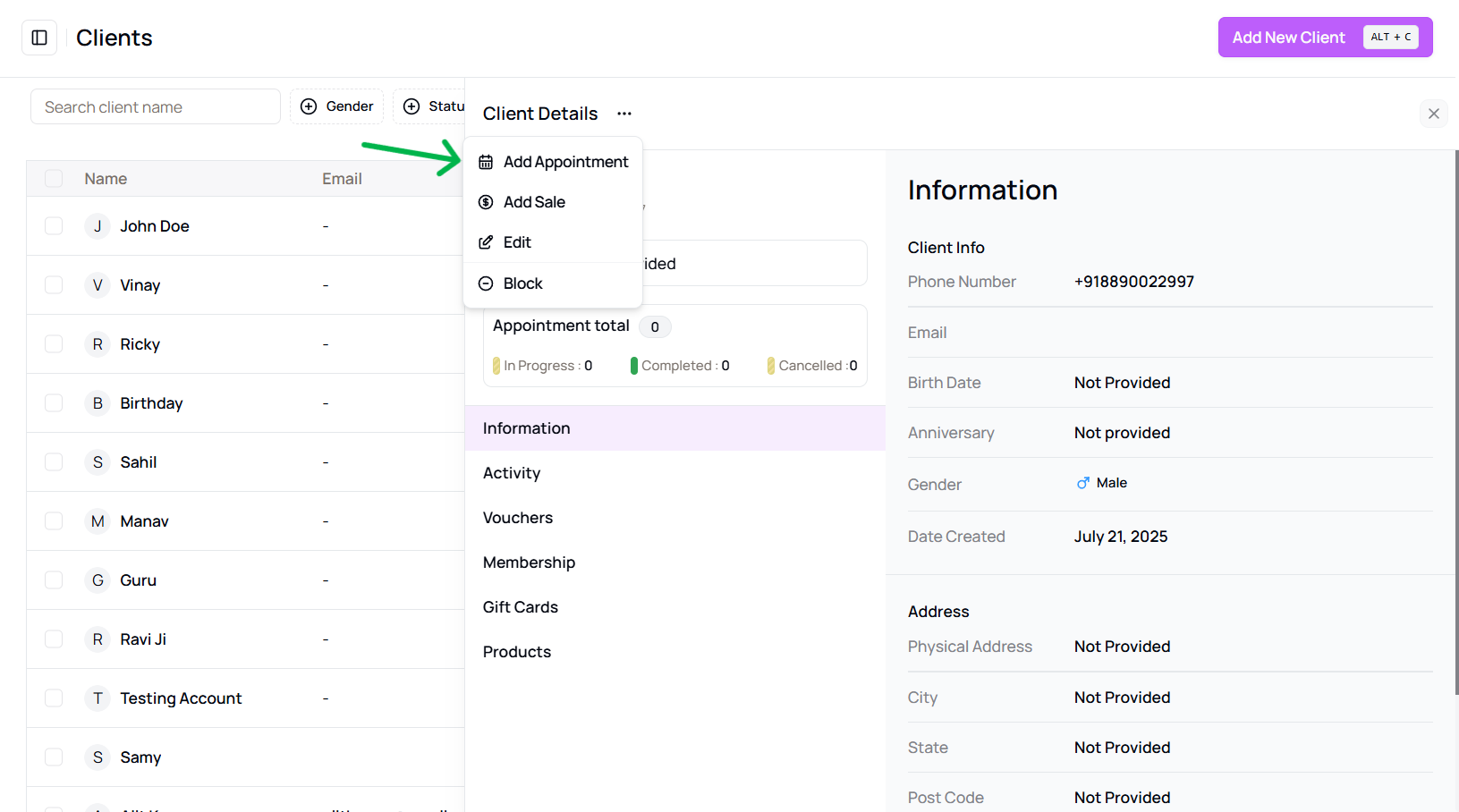Click the Add New Client button
Viewport: 1459px width, 812px height.
point(1325,38)
